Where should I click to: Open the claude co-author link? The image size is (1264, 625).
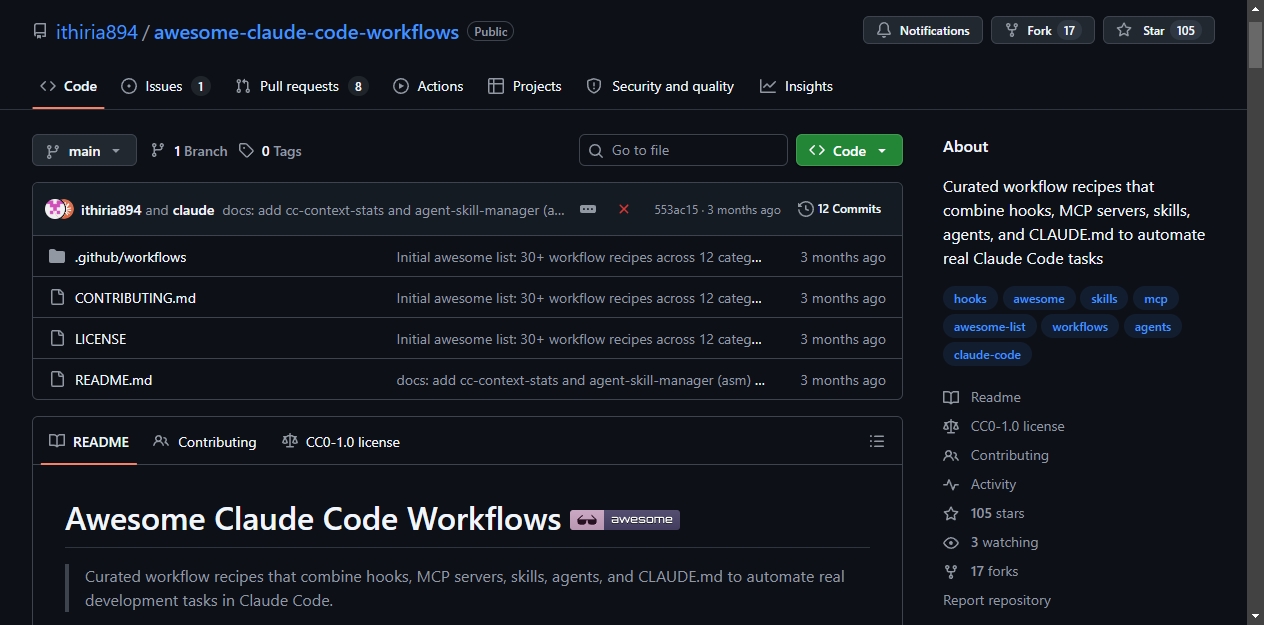point(193,210)
